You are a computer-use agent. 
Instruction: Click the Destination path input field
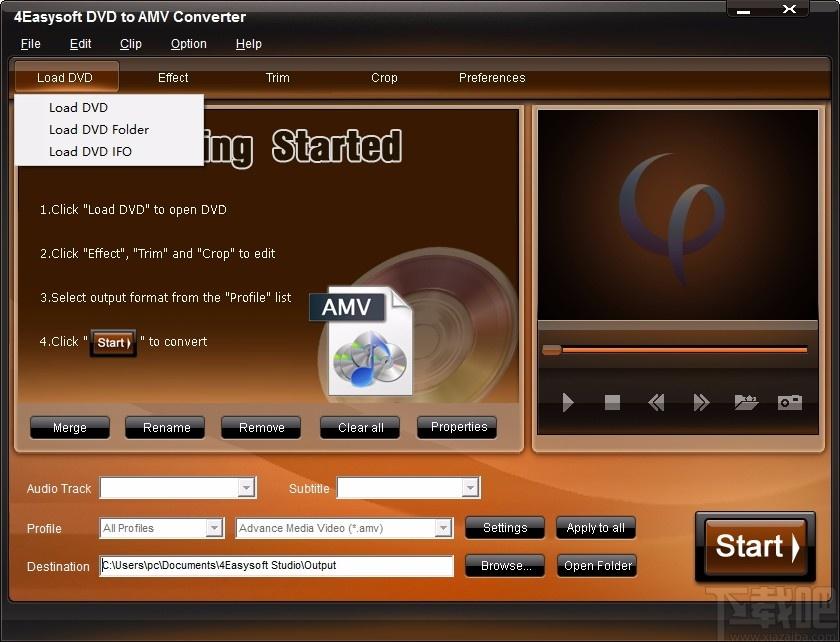276,565
